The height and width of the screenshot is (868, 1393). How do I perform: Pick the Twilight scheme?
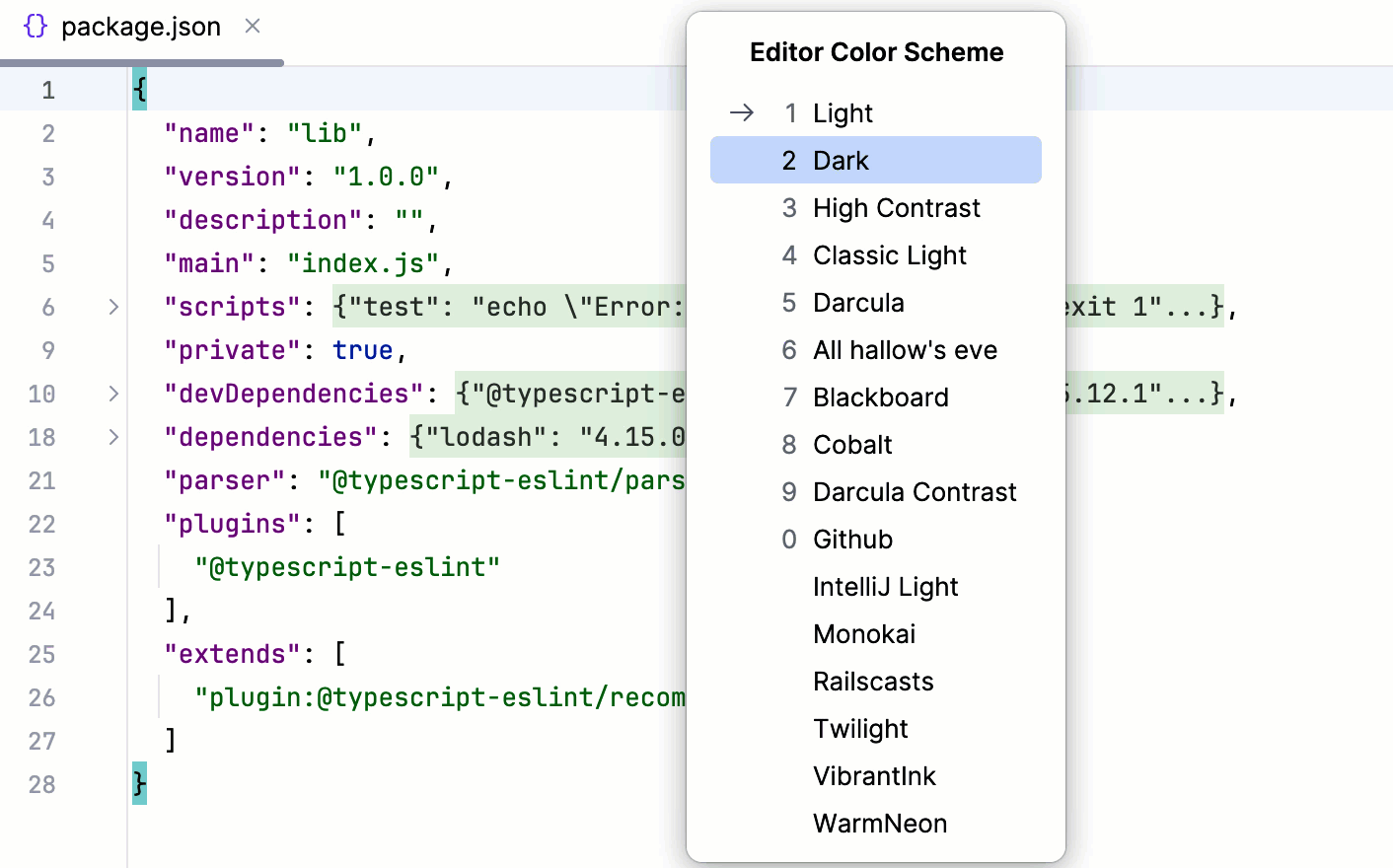pos(860,729)
